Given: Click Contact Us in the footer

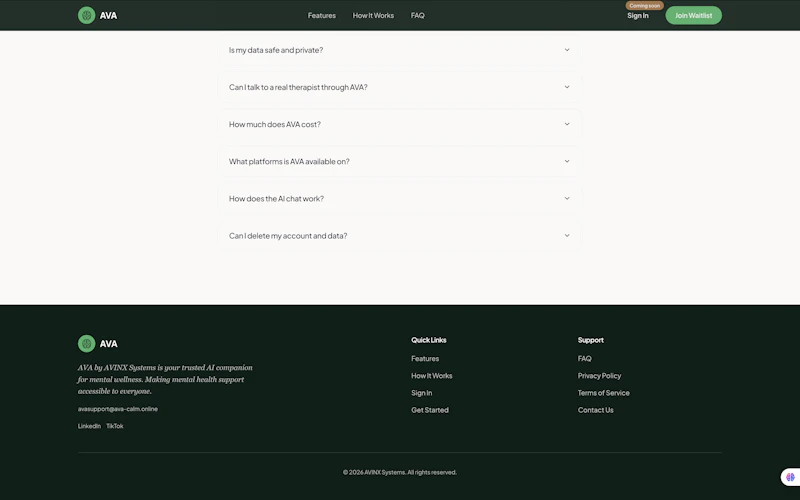Looking at the screenshot, I should [595, 410].
